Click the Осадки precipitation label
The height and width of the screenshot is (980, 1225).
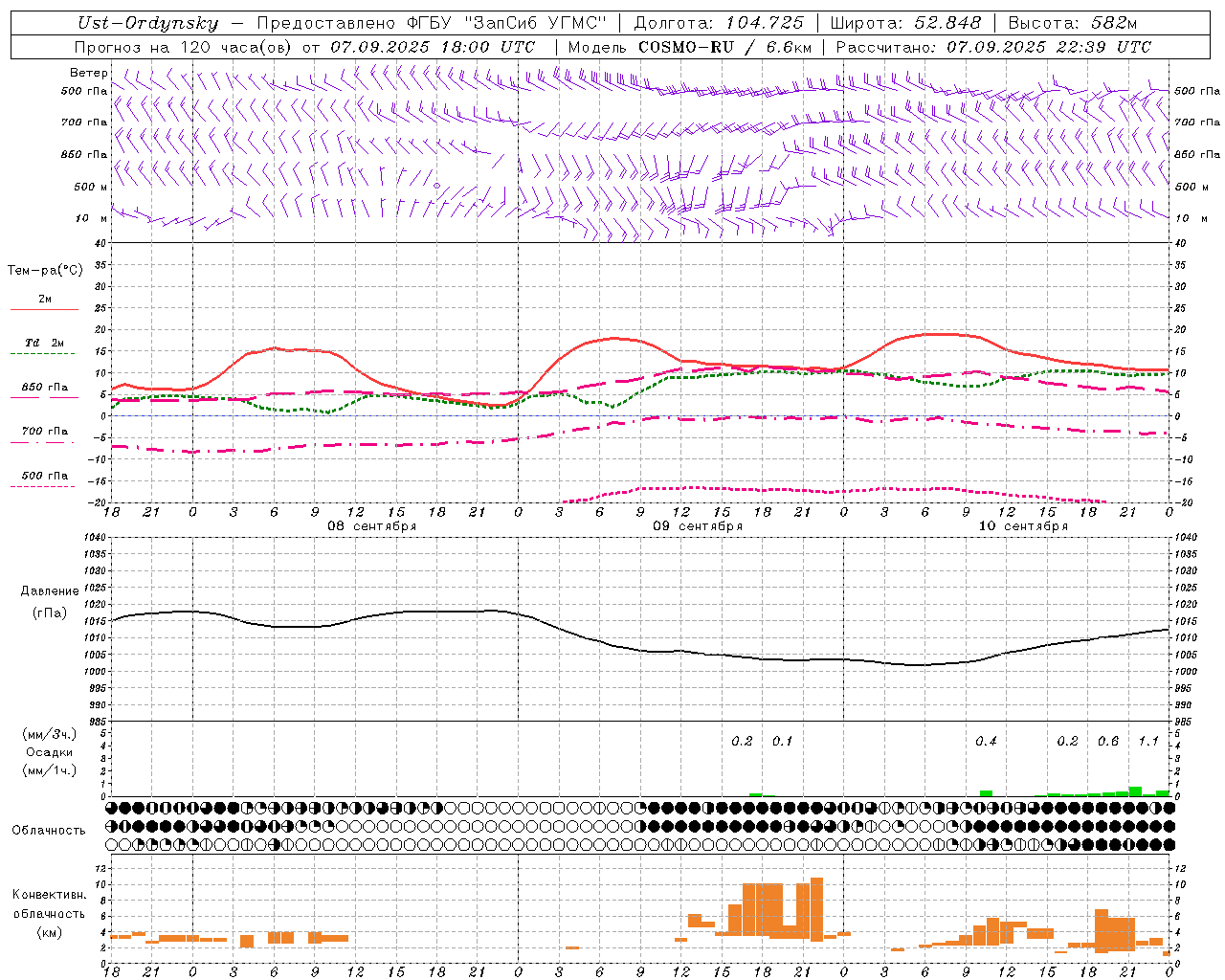tap(50, 752)
